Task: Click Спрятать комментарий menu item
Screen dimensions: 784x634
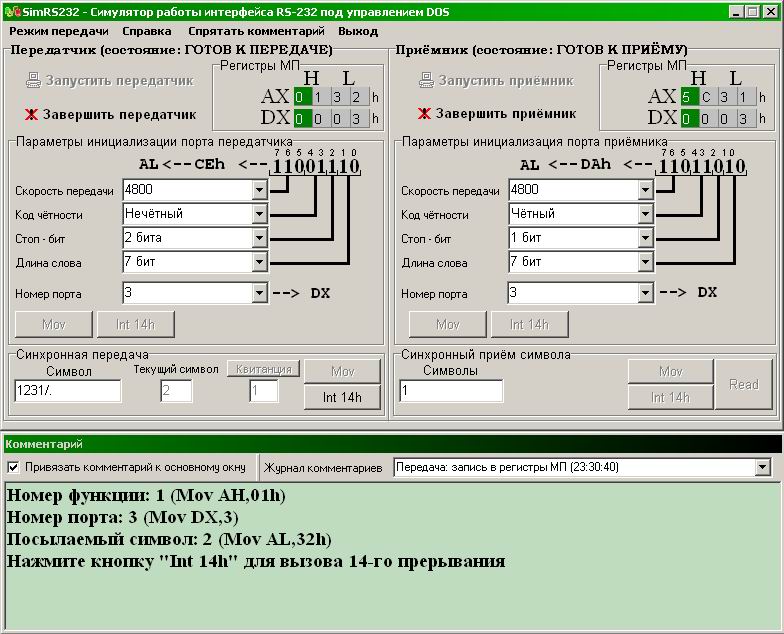Action: pos(254,31)
